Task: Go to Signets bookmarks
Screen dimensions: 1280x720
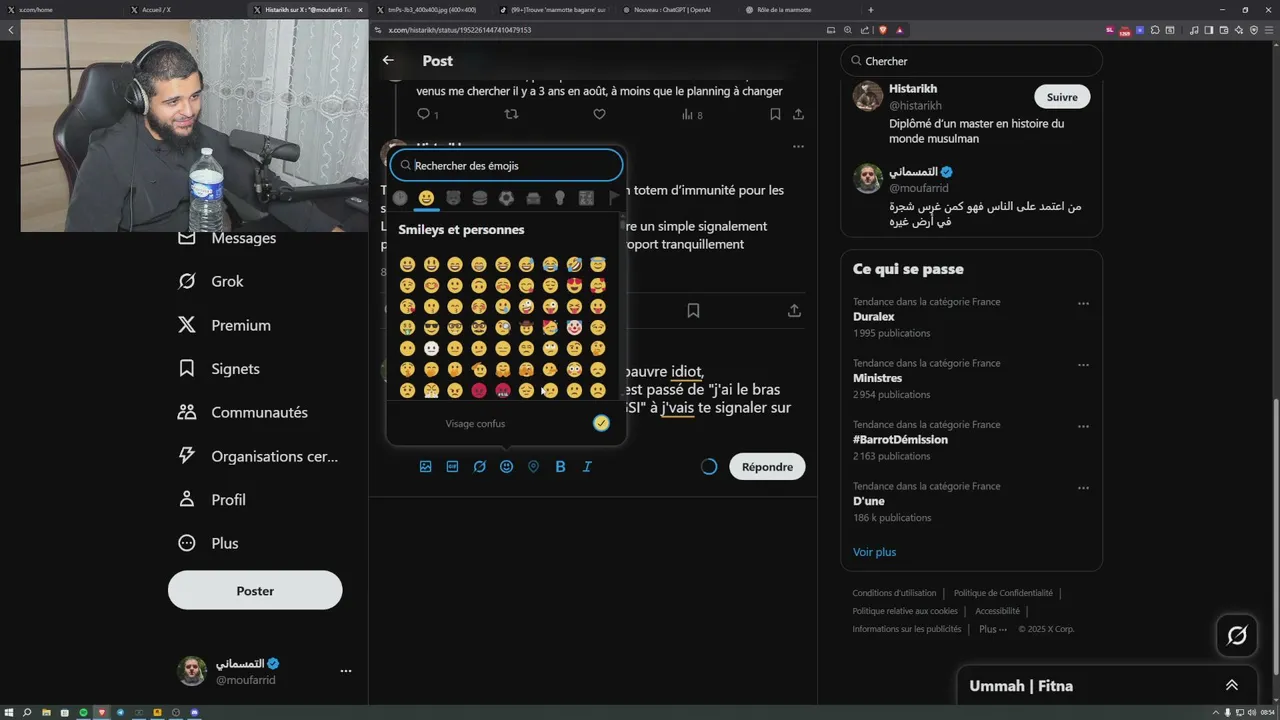Action: [x=218, y=369]
